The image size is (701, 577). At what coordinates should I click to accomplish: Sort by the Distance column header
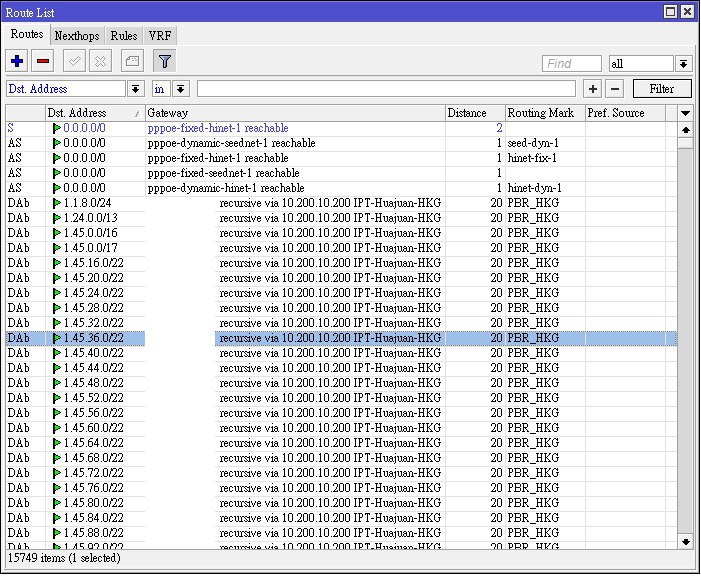(474, 113)
